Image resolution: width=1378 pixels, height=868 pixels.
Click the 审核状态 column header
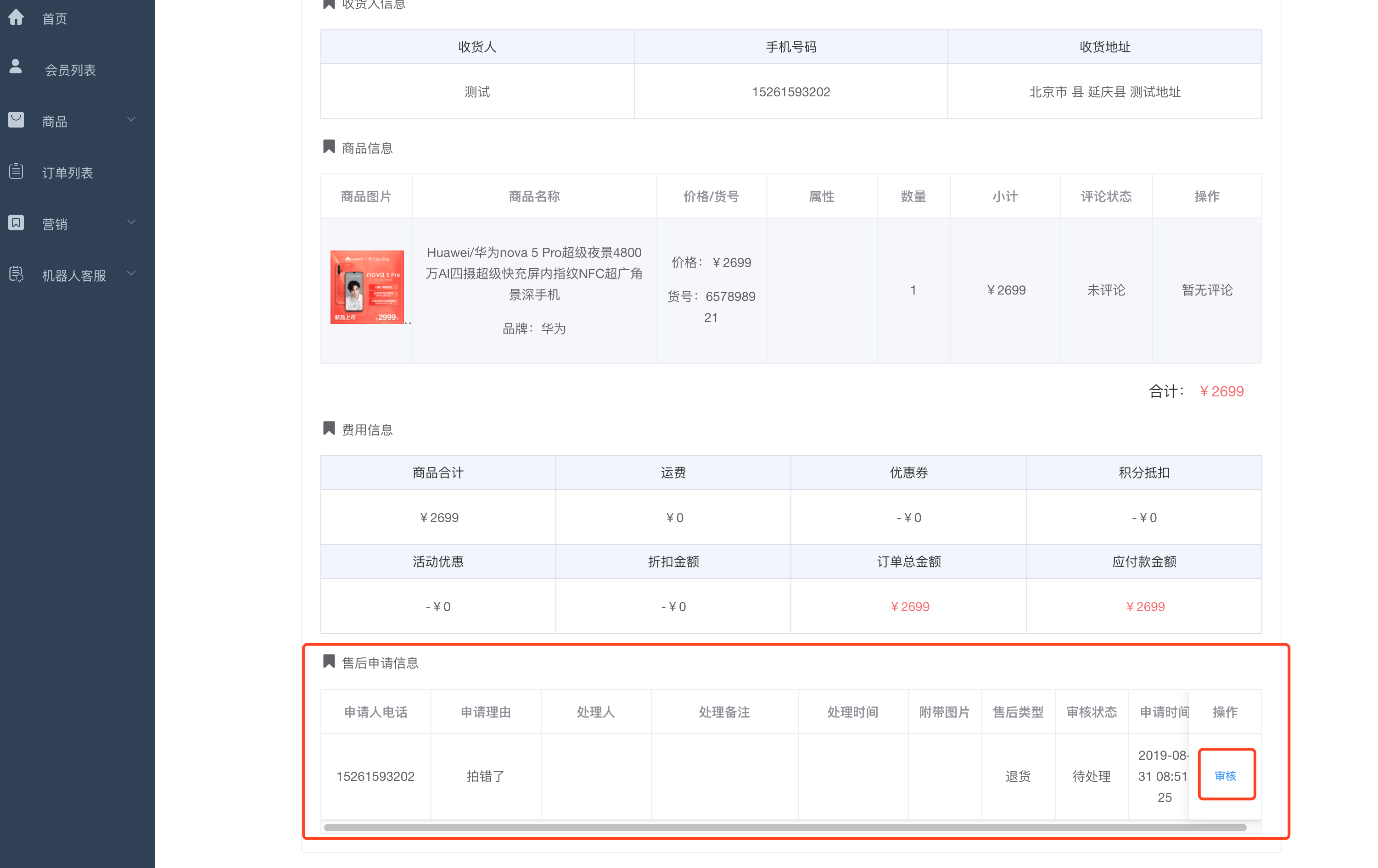coord(1091,712)
